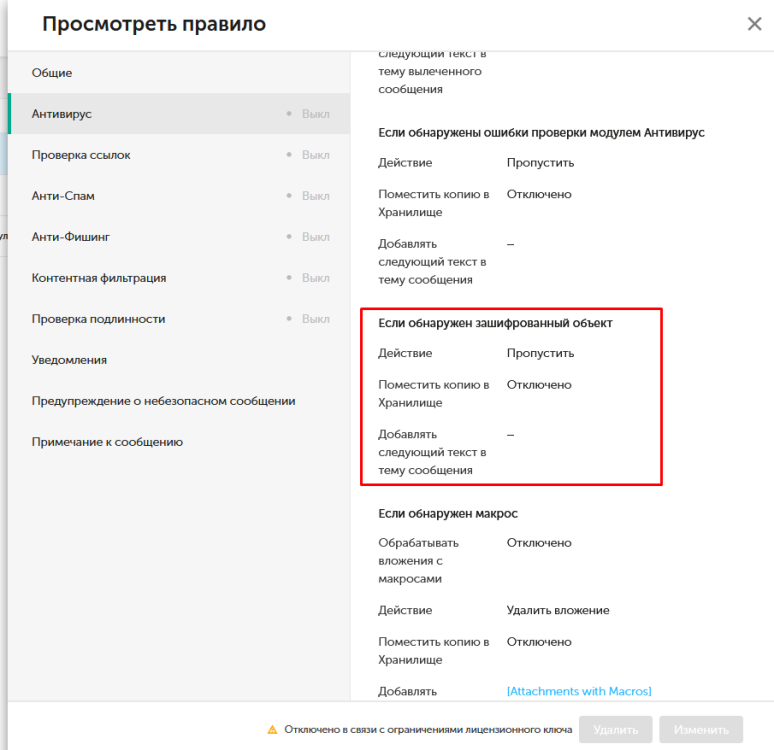Click the Анти-Фишинг Выкл status
The height and width of the screenshot is (750, 774).
point(315,237)
